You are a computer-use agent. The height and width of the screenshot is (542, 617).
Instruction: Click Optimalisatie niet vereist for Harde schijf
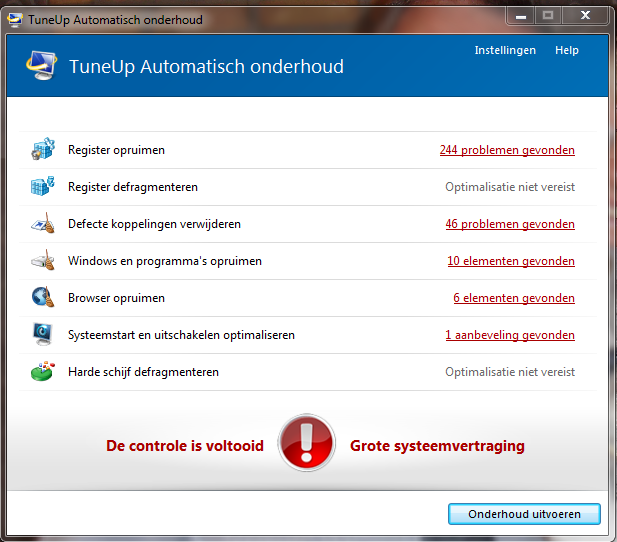click(510, 372)
